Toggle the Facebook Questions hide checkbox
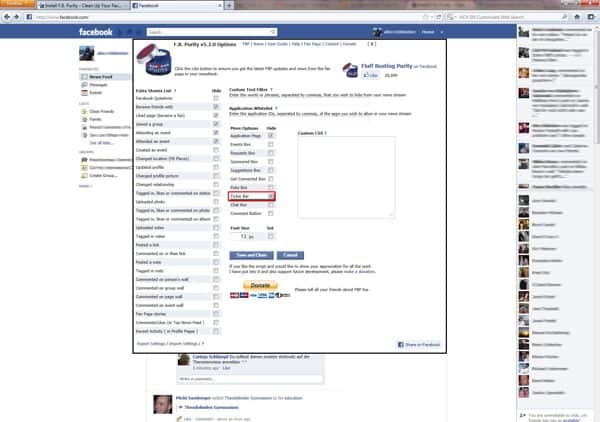 tap(216, 98)
